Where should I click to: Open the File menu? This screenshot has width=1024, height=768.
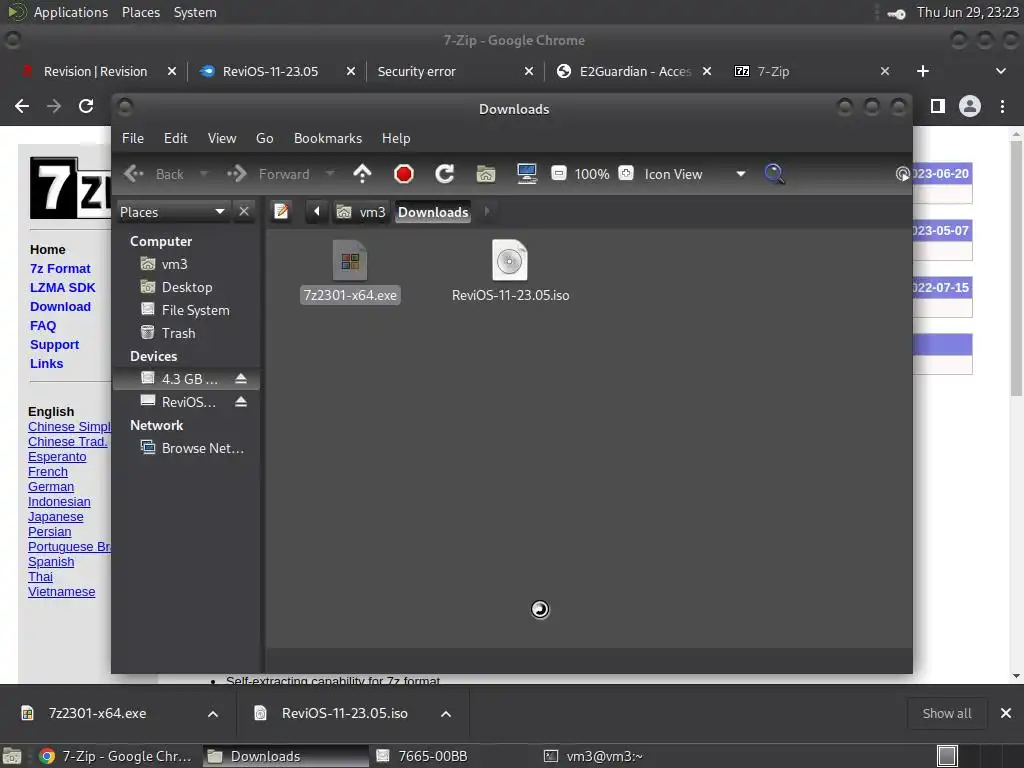(x=133, y=138)
